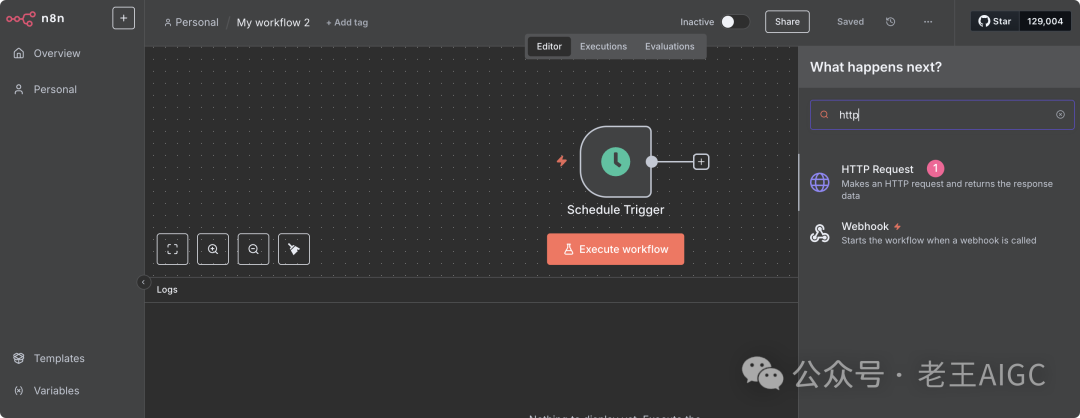Clear the search field with the x icon
This screenshot has height=418, width=1080.
pos(1061,115)
